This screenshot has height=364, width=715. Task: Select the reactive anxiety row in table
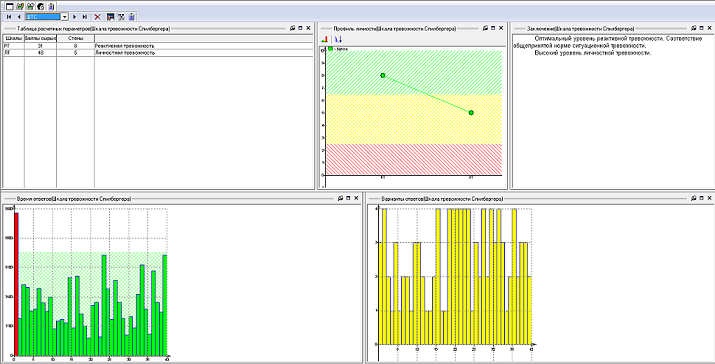click(x=158, y=46)
